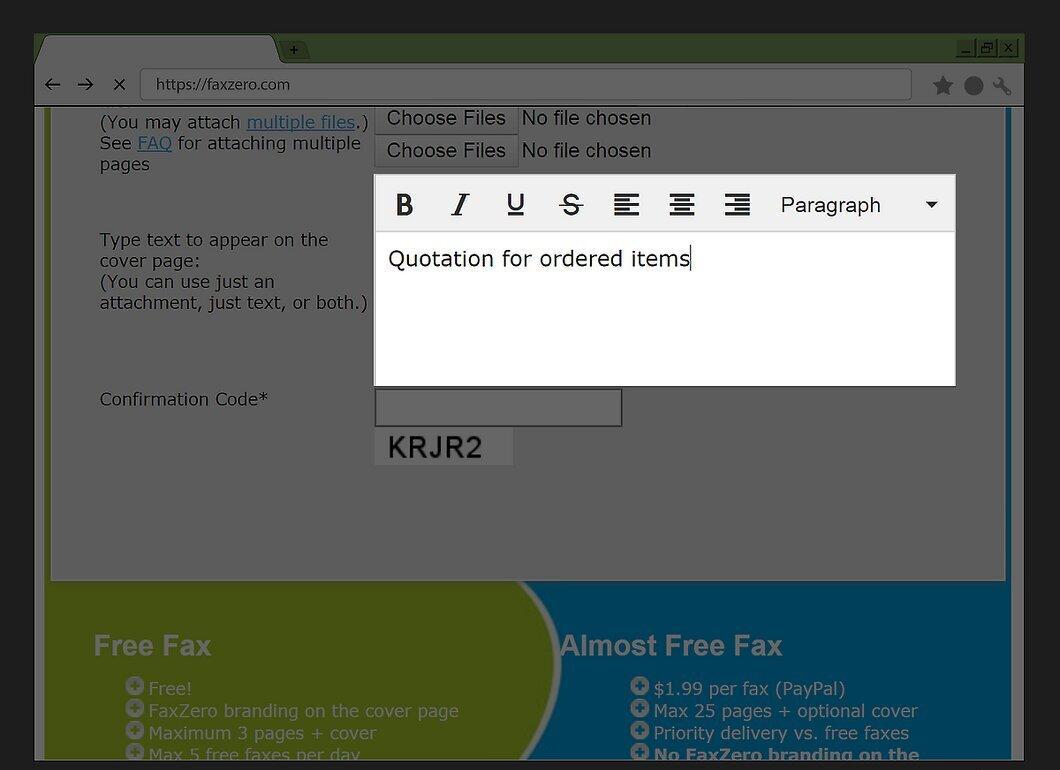
Task: Bookmark the page with the star icon
Action: pyautogui.click(x=942, y=85)
